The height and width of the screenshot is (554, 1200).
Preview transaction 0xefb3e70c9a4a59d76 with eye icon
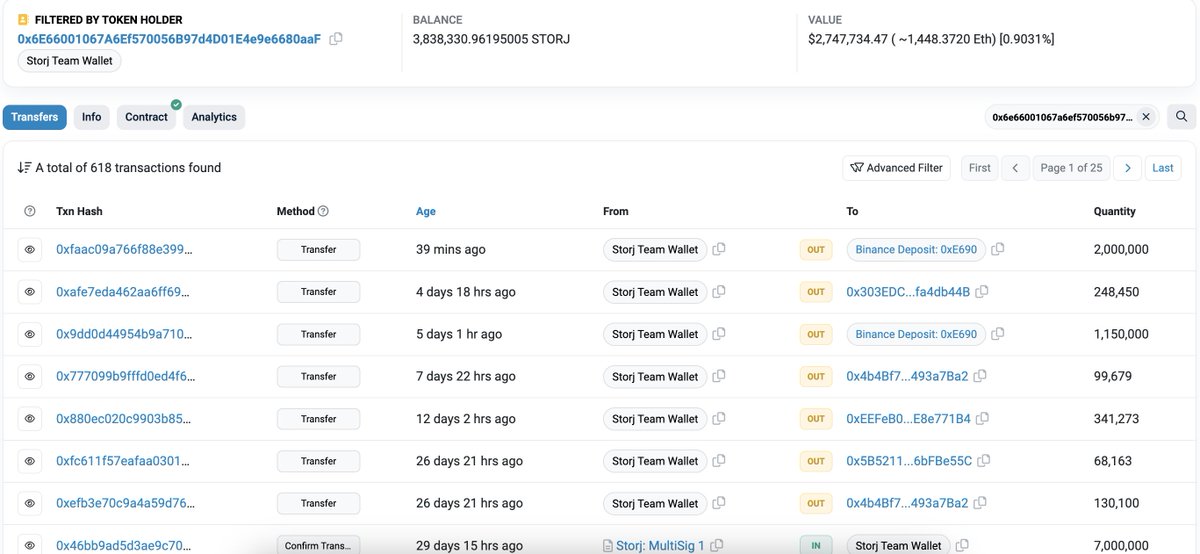point(30,503)
